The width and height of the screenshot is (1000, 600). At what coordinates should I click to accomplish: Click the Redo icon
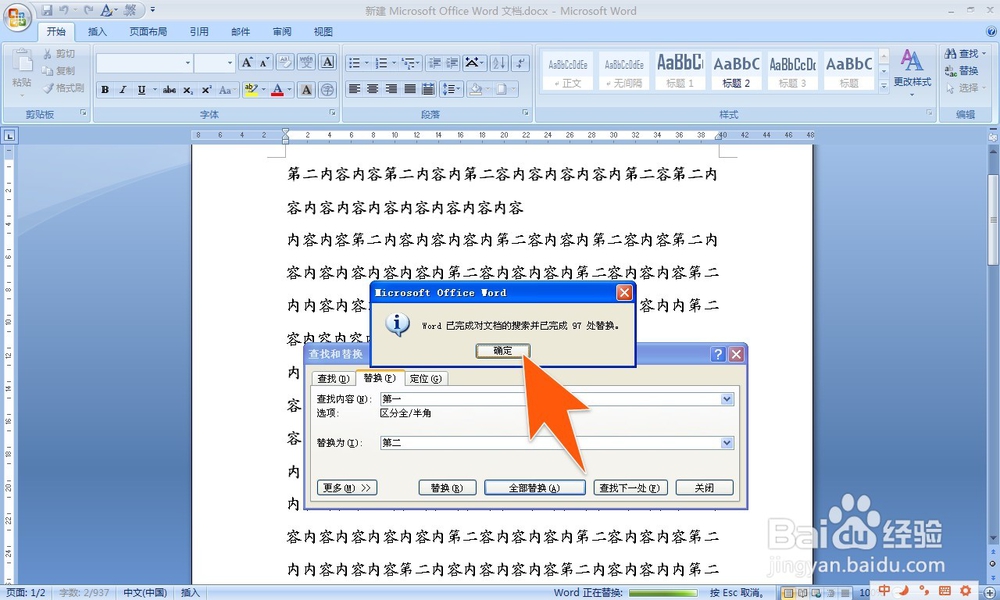point(88,10)
